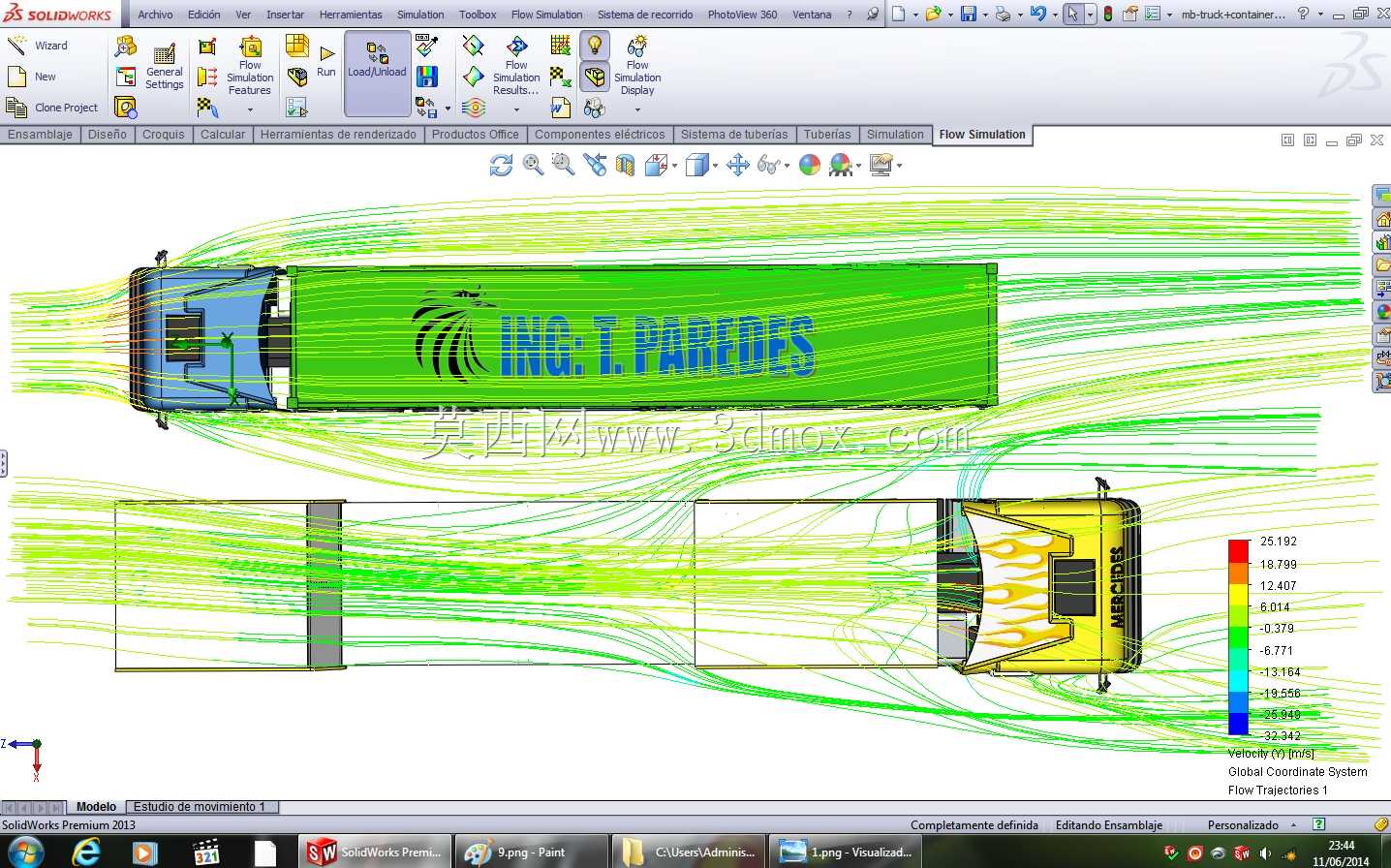Open the Archivo menu
This screenshot has height=868, width=1391.
(155, 15)
